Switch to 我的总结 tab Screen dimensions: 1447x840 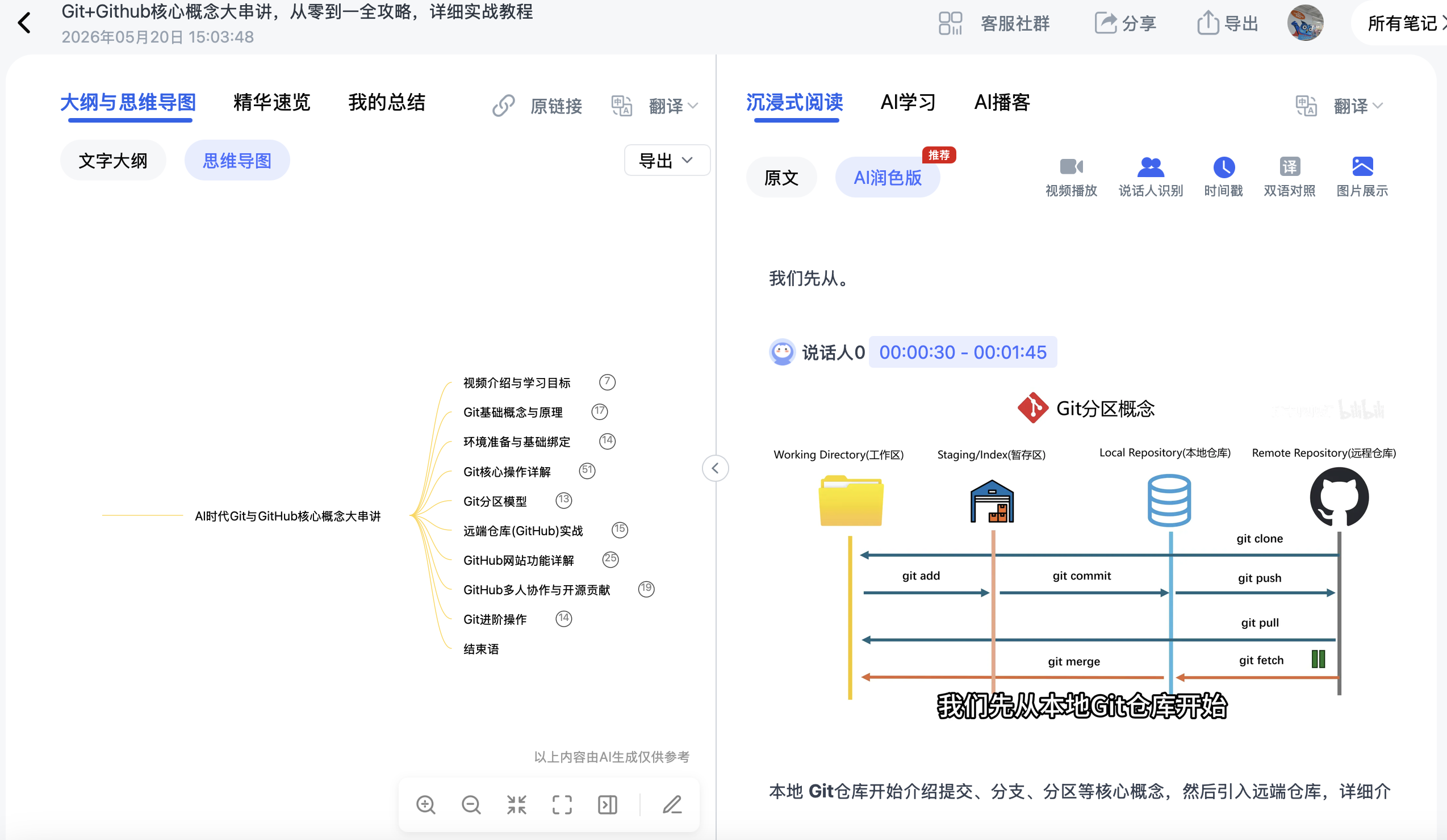click(386, 103)
